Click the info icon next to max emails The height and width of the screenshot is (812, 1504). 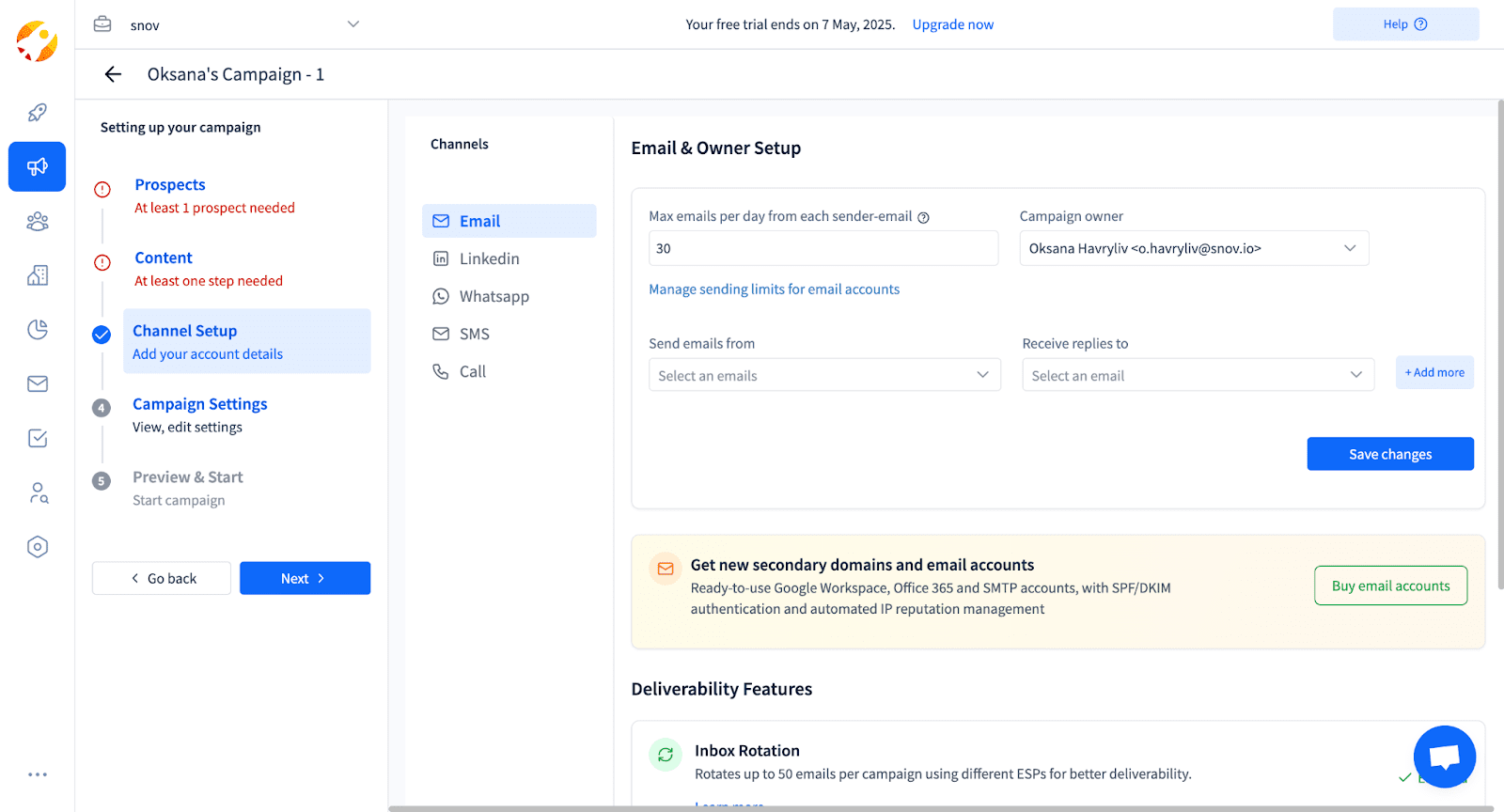pyautogui.click(x=923, y=218)
